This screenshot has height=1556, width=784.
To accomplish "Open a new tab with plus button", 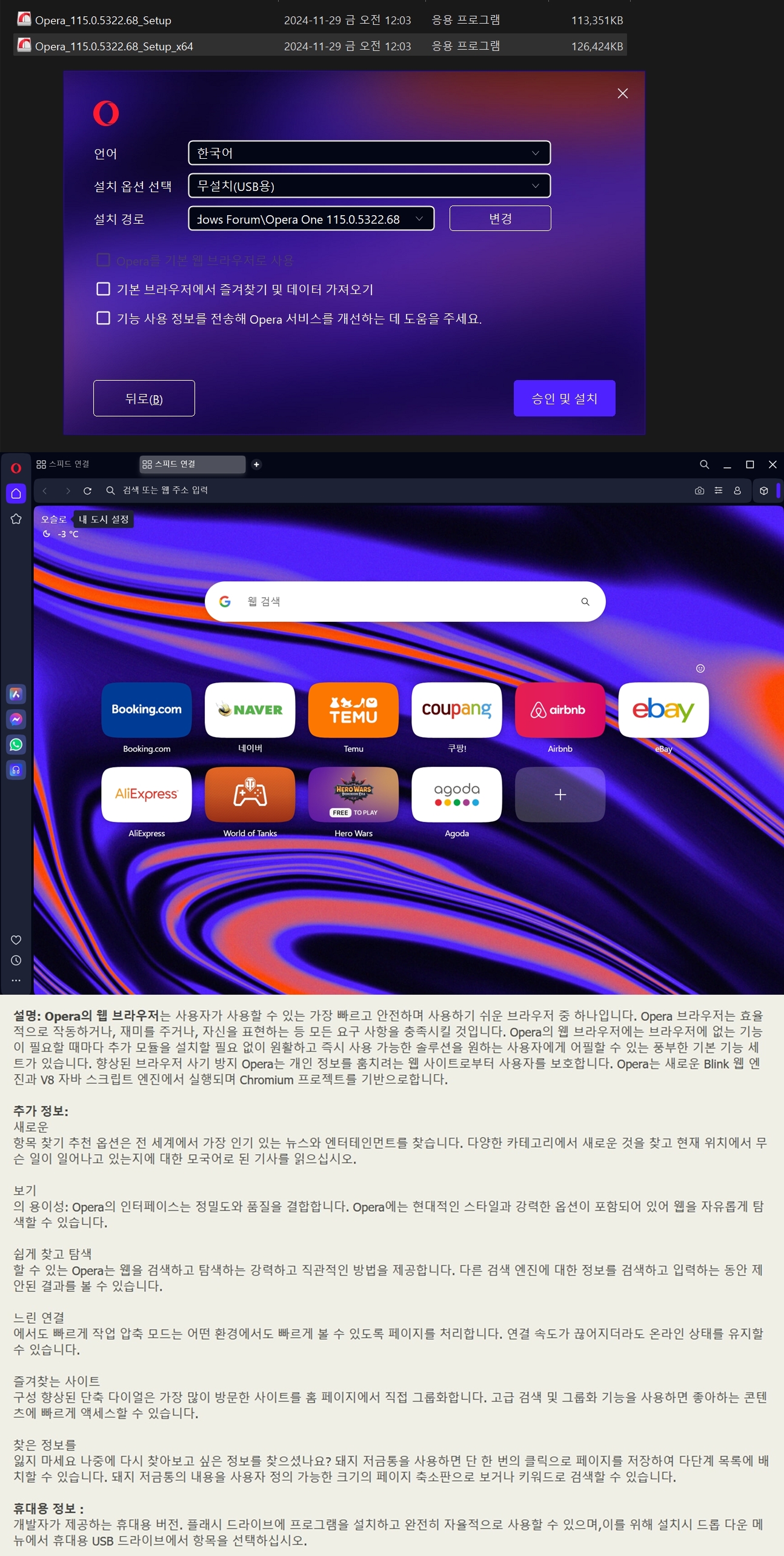I will click(x=256, y=464).
